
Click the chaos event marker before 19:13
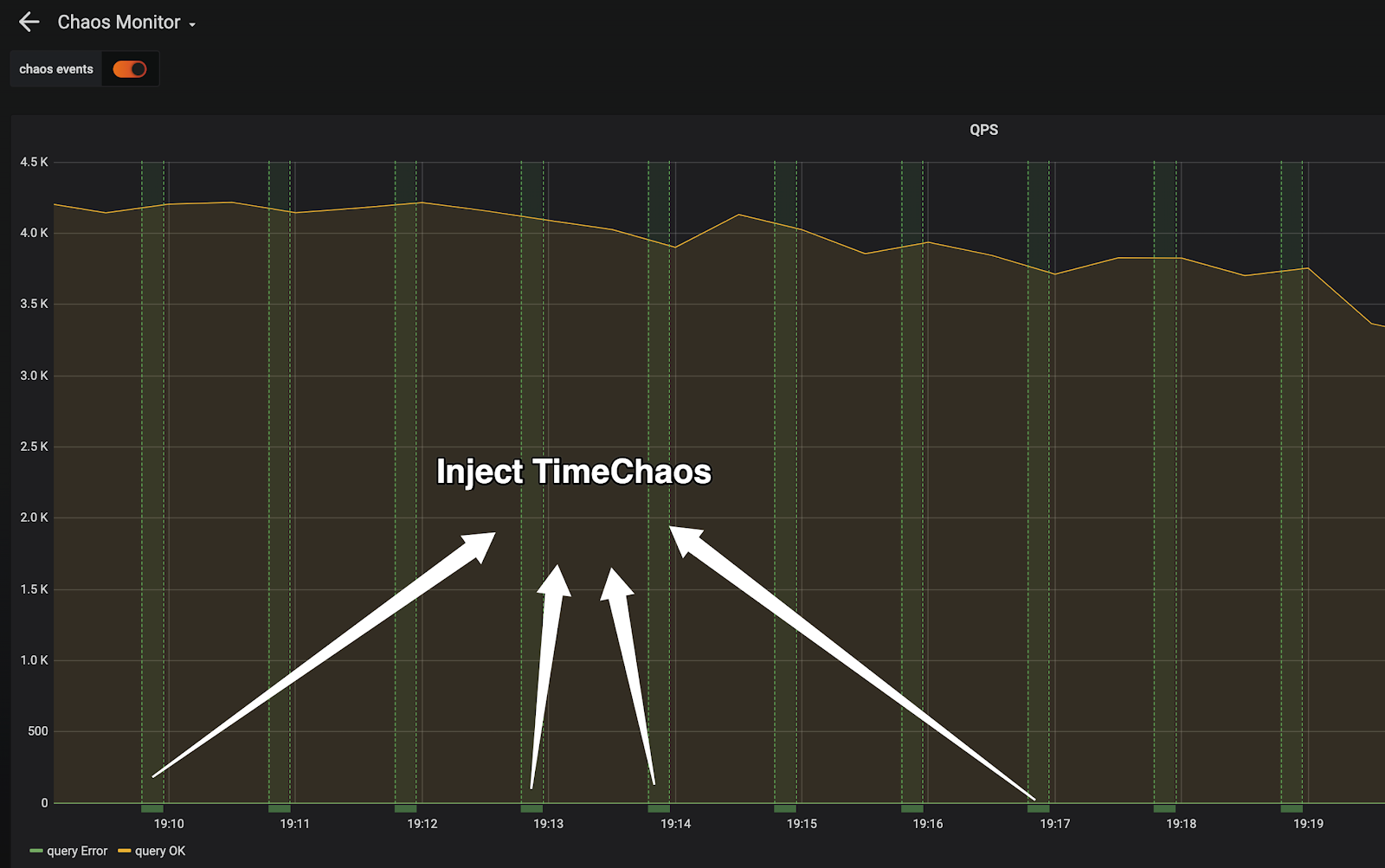[531, 808]
